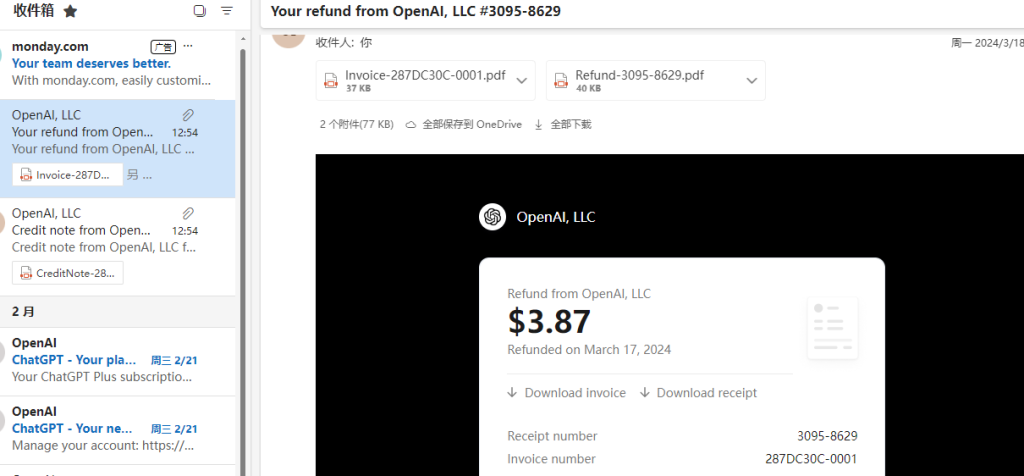Click 全部下载 to download all attachments
The image size is (1024, 476).
coord(563,125)
